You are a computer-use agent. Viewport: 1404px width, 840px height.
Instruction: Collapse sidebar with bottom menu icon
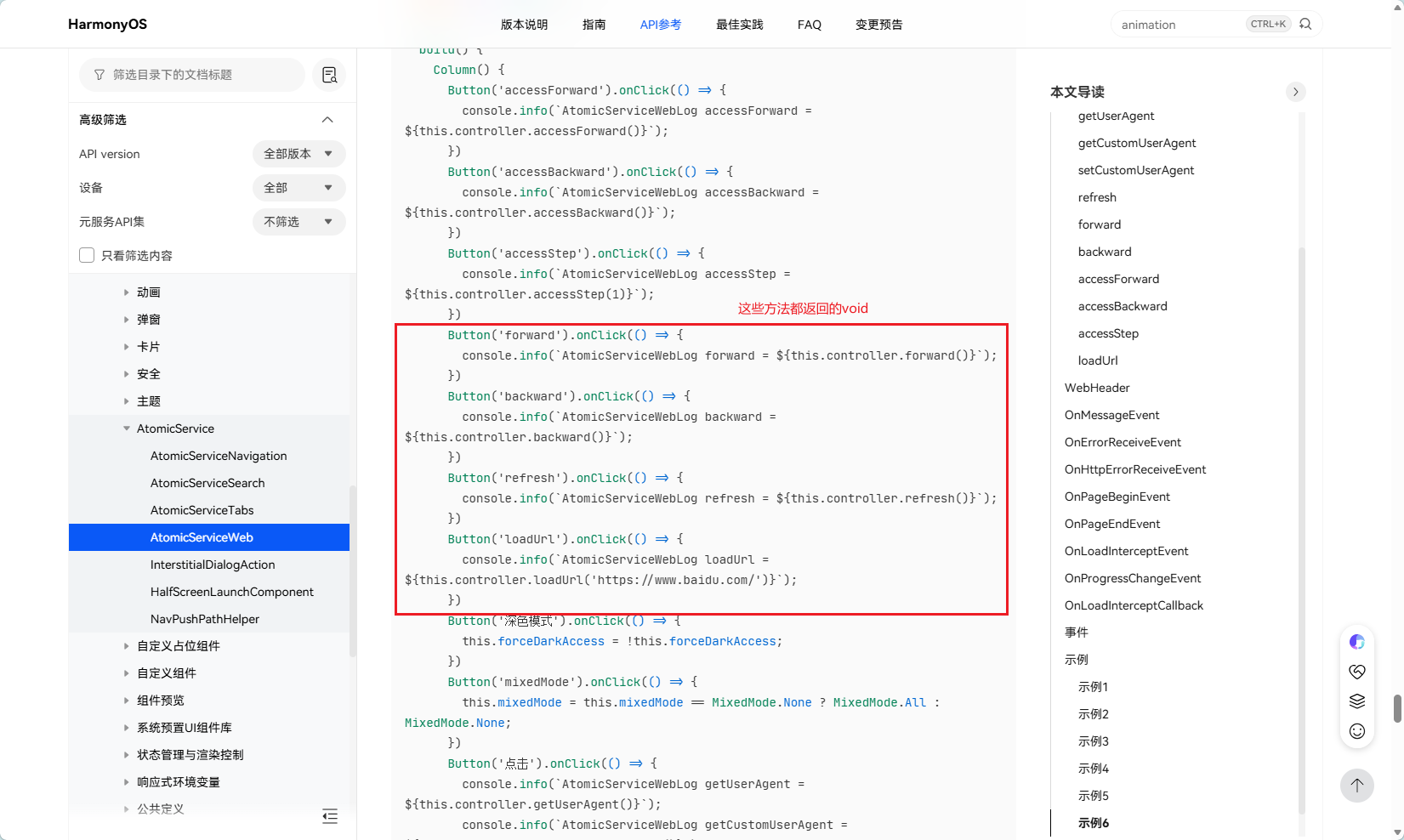pyautogui.click(x=330, y=816)
